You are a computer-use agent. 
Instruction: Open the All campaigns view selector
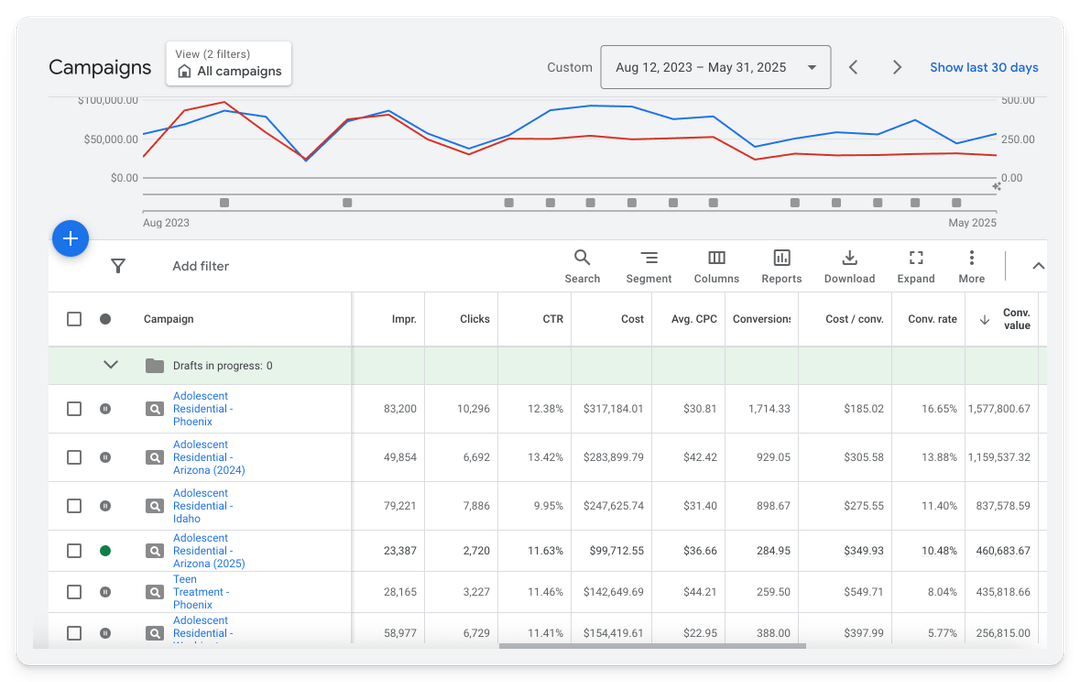click(229, 64)
